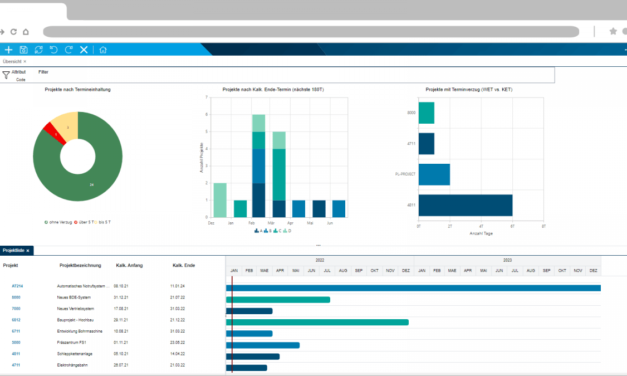The width and height of the screenshot is (627, 376).
Task: Open project link 4811 in project list
Action: [16, 354]
